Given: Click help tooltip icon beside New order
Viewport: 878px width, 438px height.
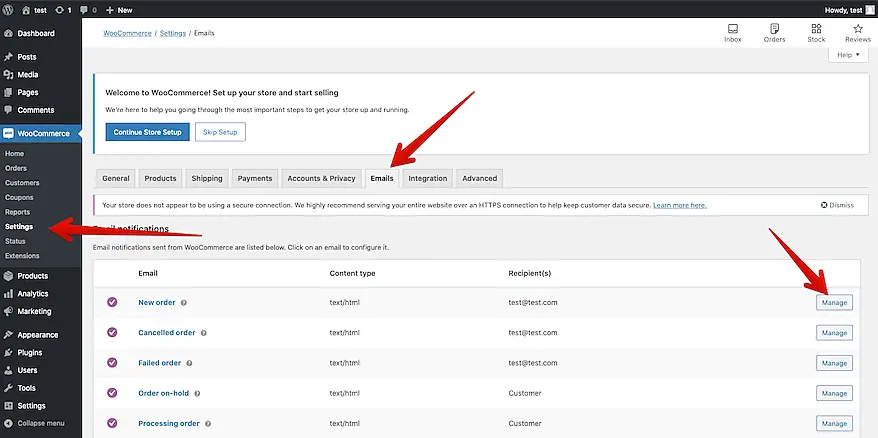Looking at the screenshot, I should pyautogui.click(x=184, y=302).
